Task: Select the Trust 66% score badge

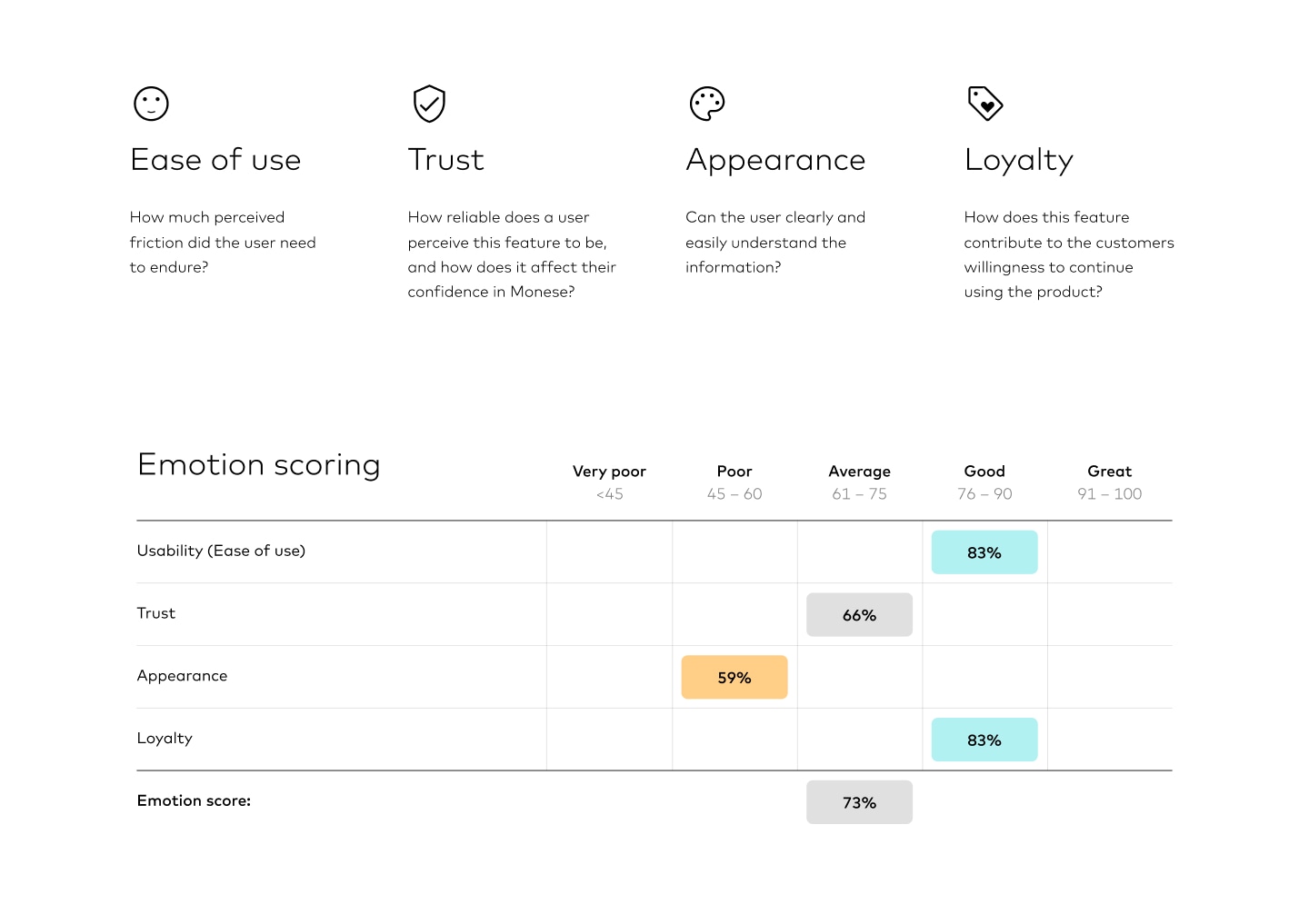Action: (x=859, y=615)
